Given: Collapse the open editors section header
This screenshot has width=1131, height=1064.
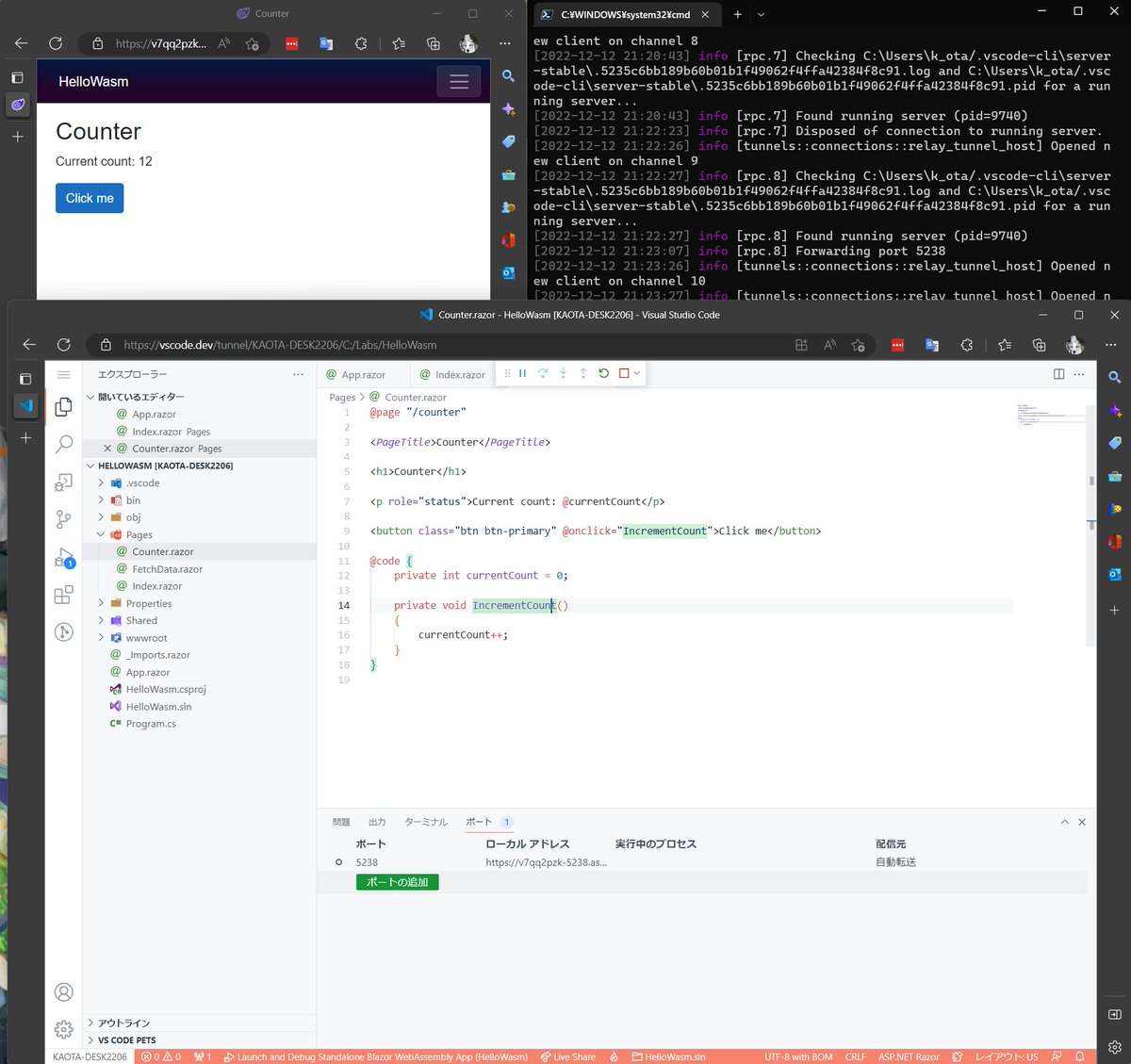Looking at the screenshot, I should pos(200,397).
